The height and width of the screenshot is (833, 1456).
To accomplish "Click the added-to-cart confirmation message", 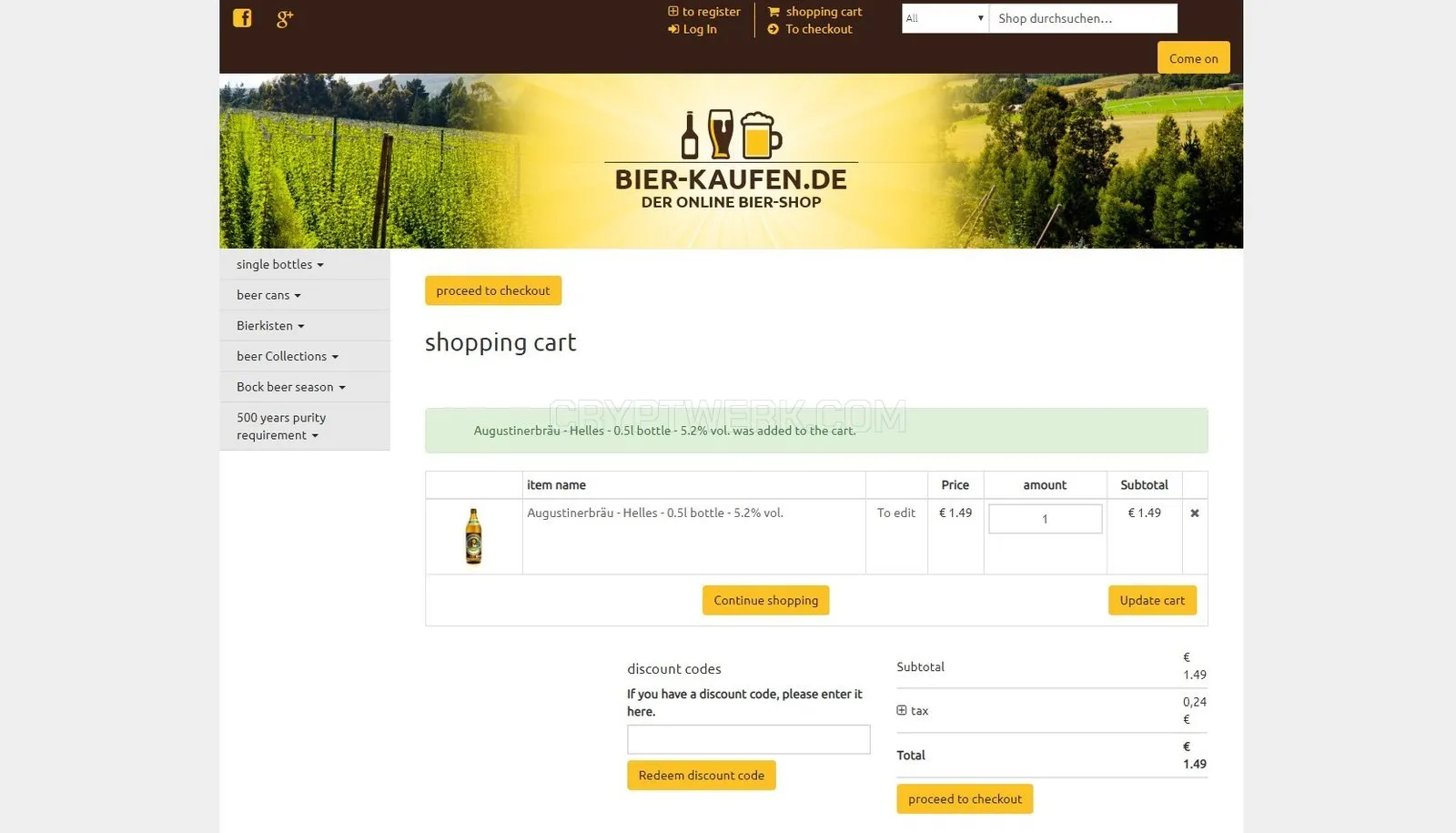I will click(x=816, y=431).
